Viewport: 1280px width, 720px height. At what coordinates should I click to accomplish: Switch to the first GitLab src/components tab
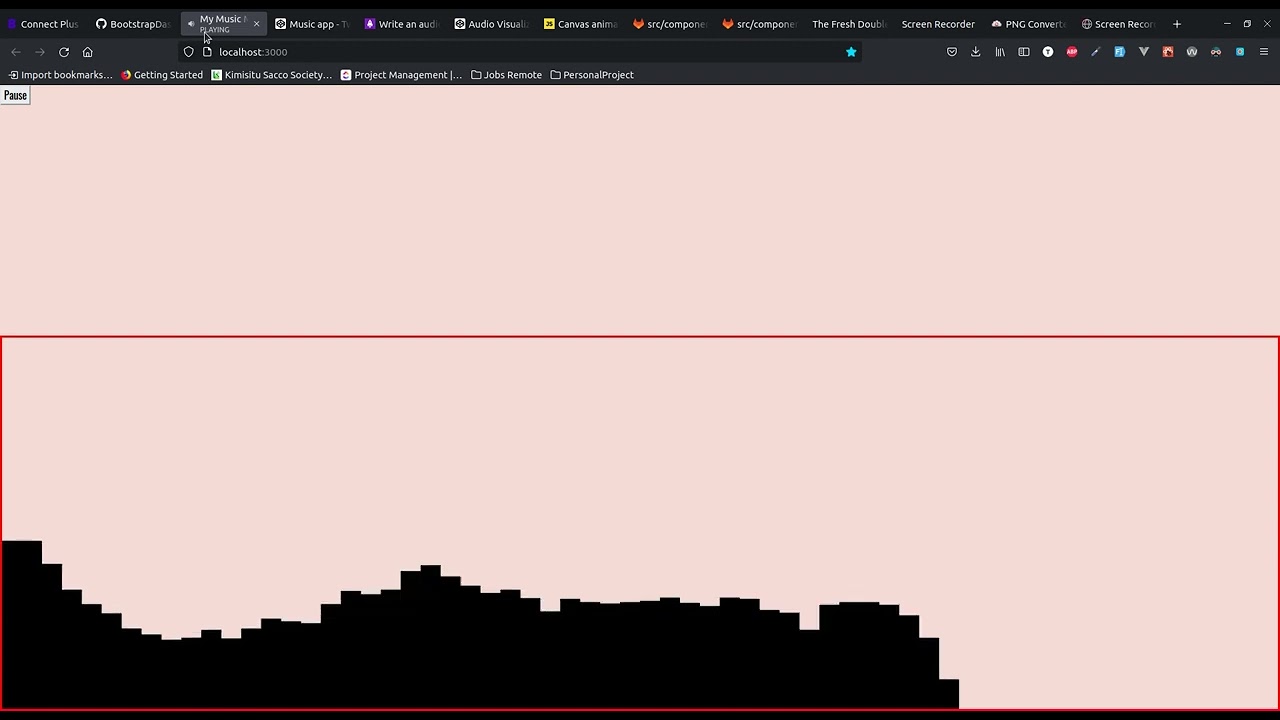tap(670, 24)
